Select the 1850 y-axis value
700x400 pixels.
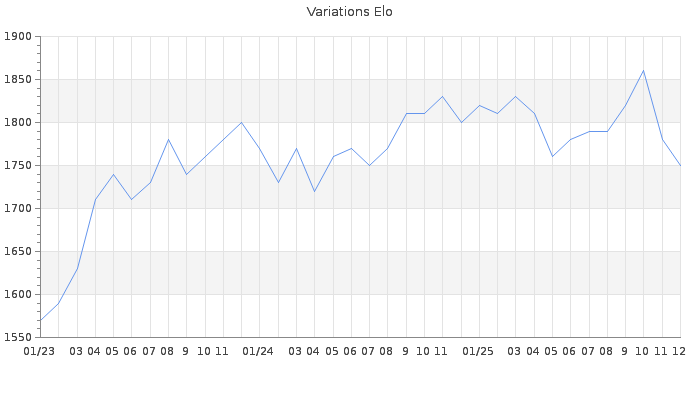pyautogui.click(x=17, y=80)
